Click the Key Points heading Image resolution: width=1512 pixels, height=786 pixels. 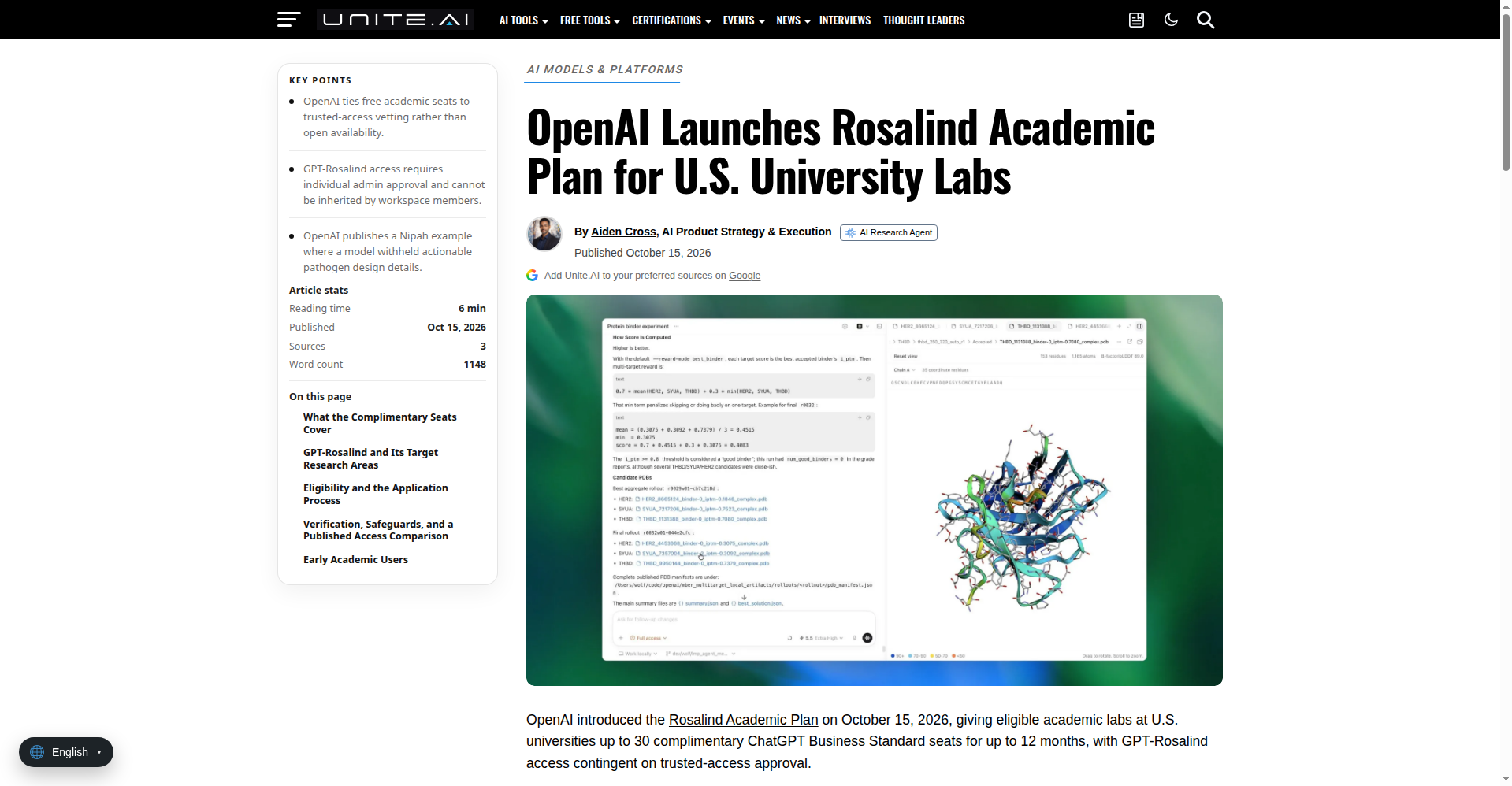click(320, 80)
